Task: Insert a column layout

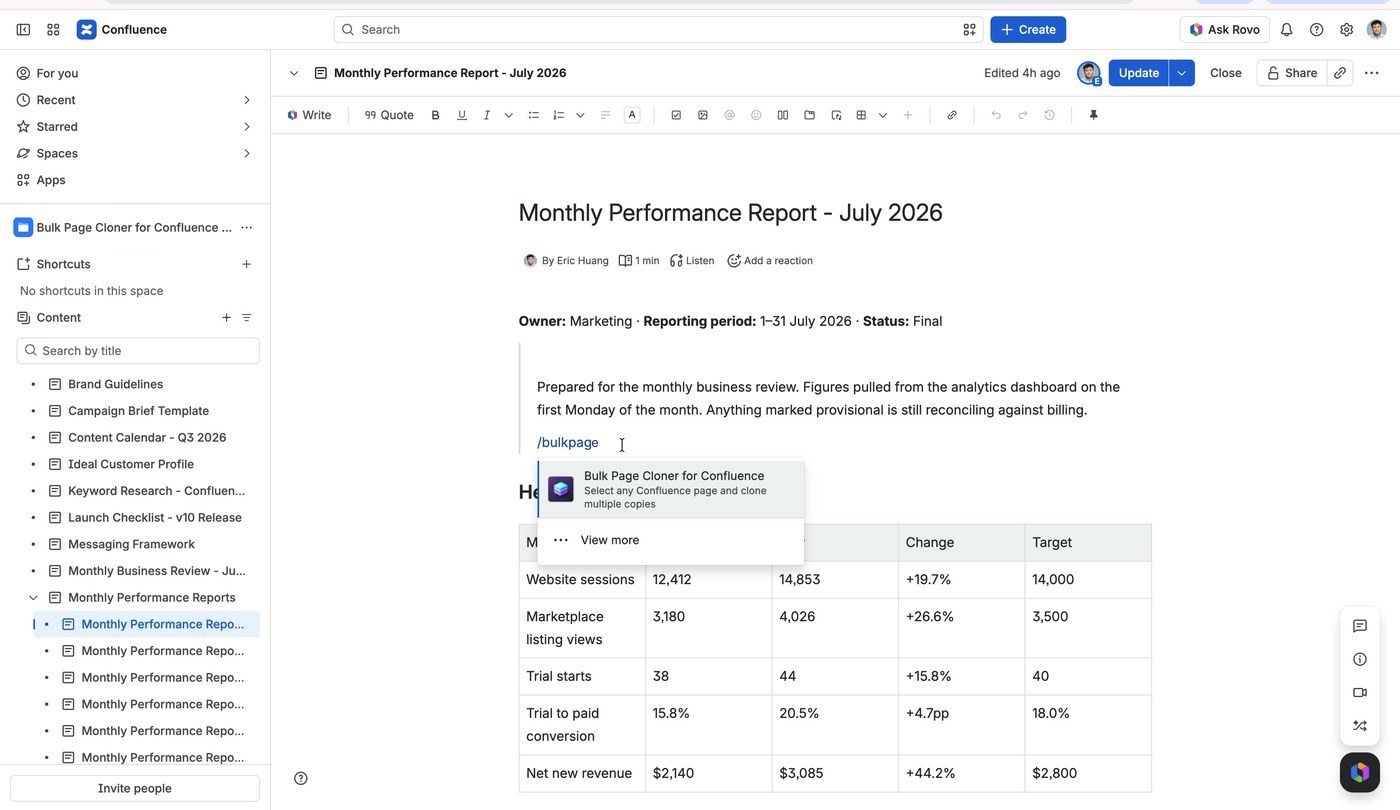Action: [783, 115]
